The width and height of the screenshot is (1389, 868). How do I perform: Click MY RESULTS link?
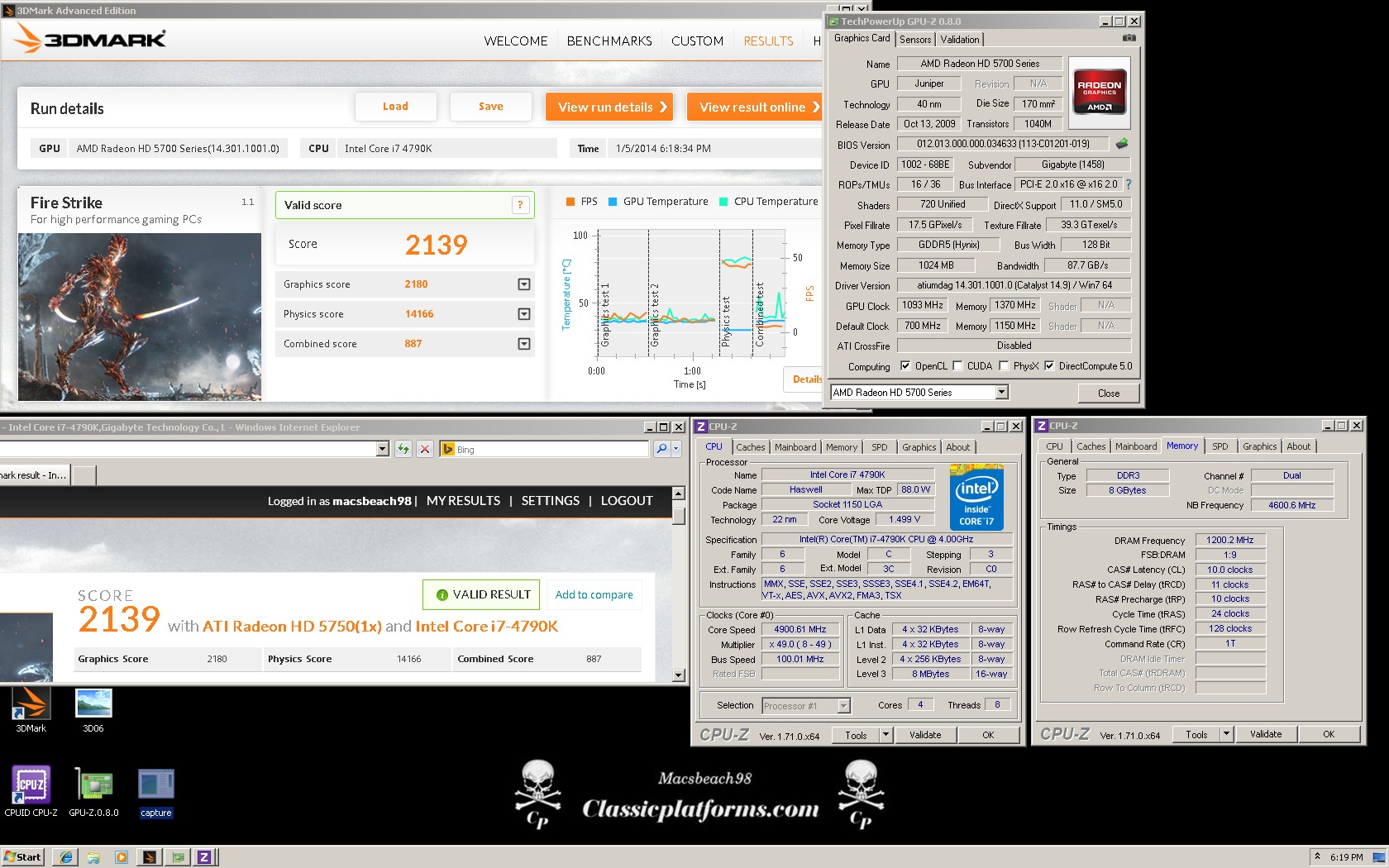click(x=463, y=500)
